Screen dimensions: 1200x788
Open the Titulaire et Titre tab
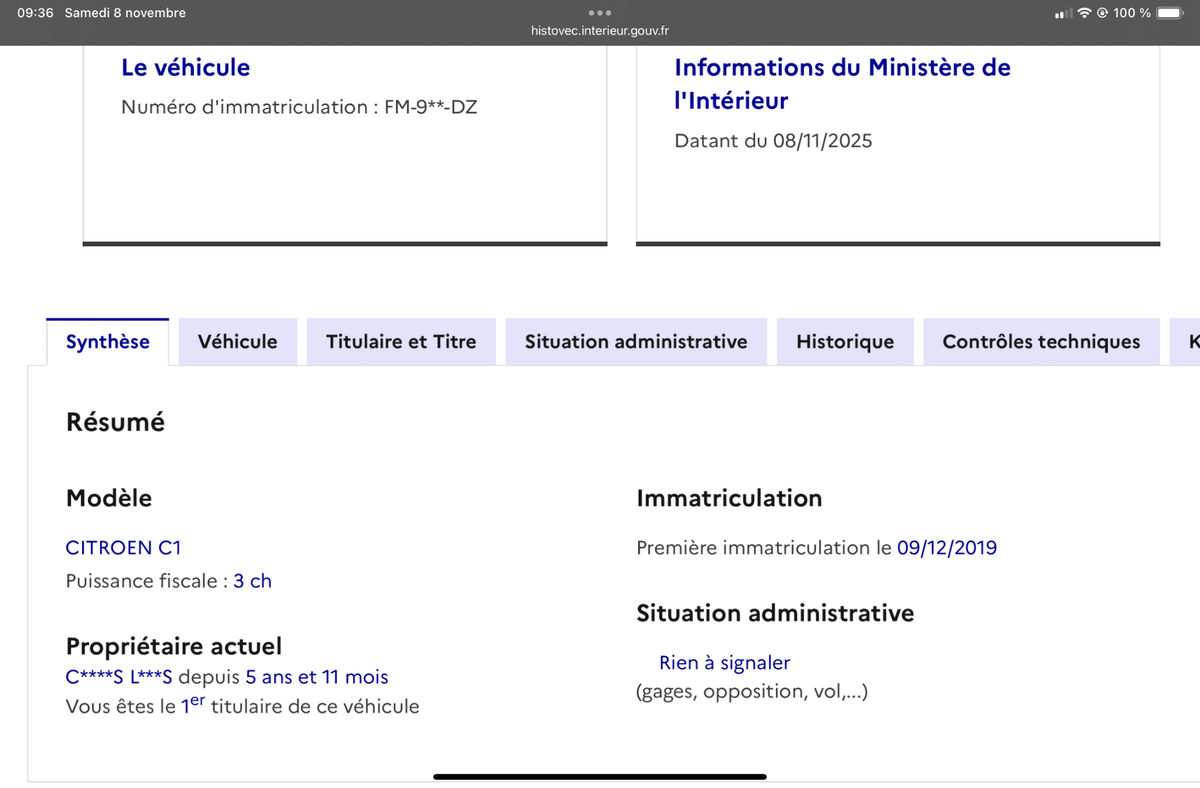pos(401,342)
